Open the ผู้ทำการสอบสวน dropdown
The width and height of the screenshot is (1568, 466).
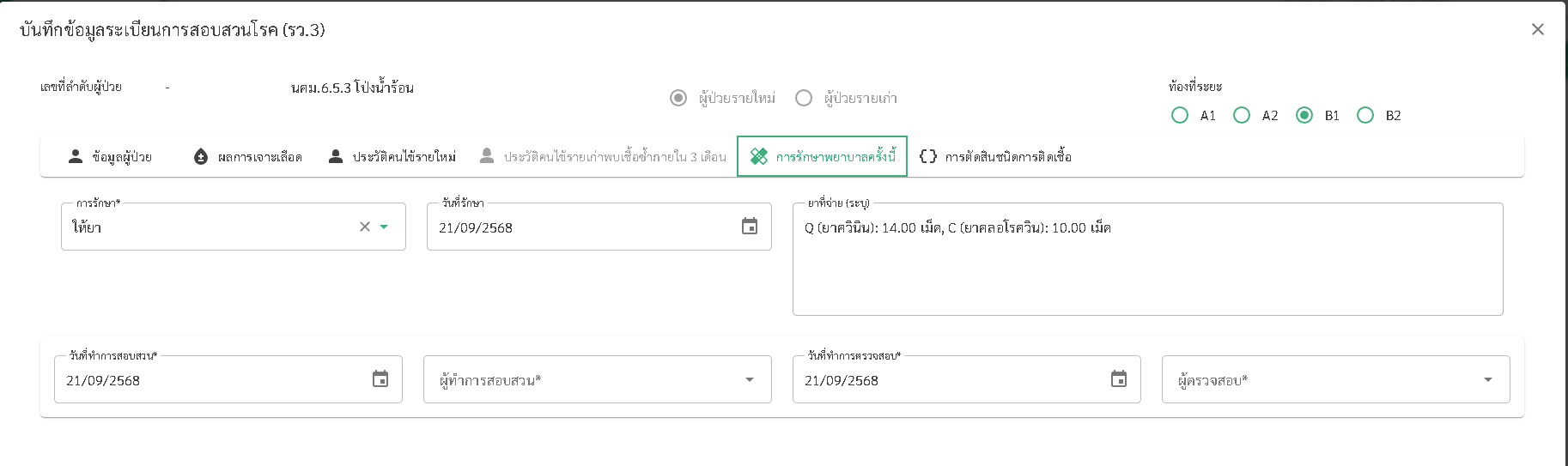coord(750,379)
